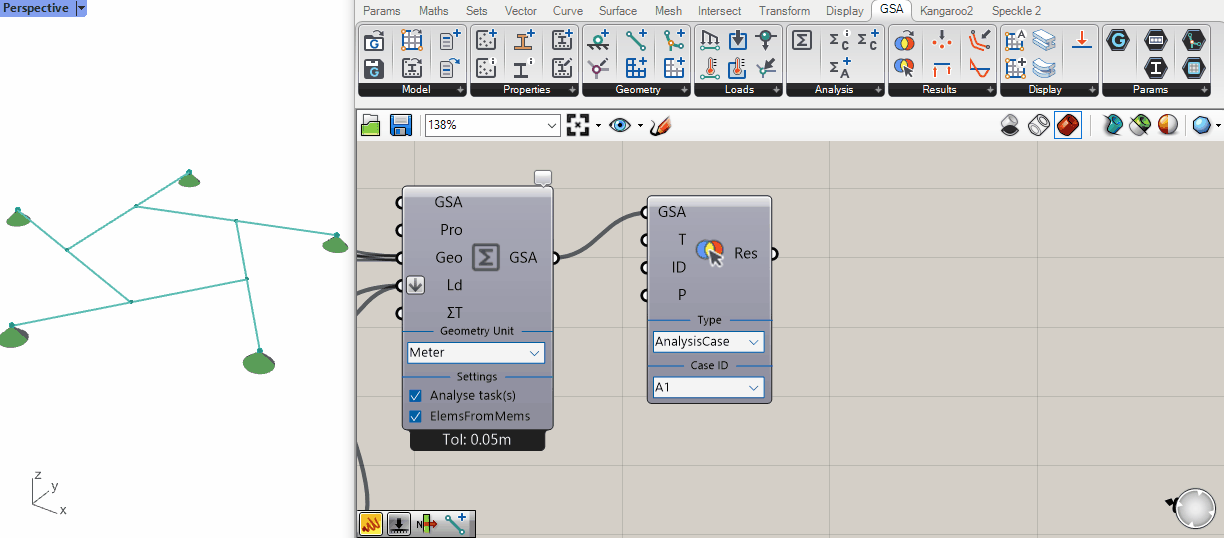Click the orange Create Section I-beam icon

point(524,41)
